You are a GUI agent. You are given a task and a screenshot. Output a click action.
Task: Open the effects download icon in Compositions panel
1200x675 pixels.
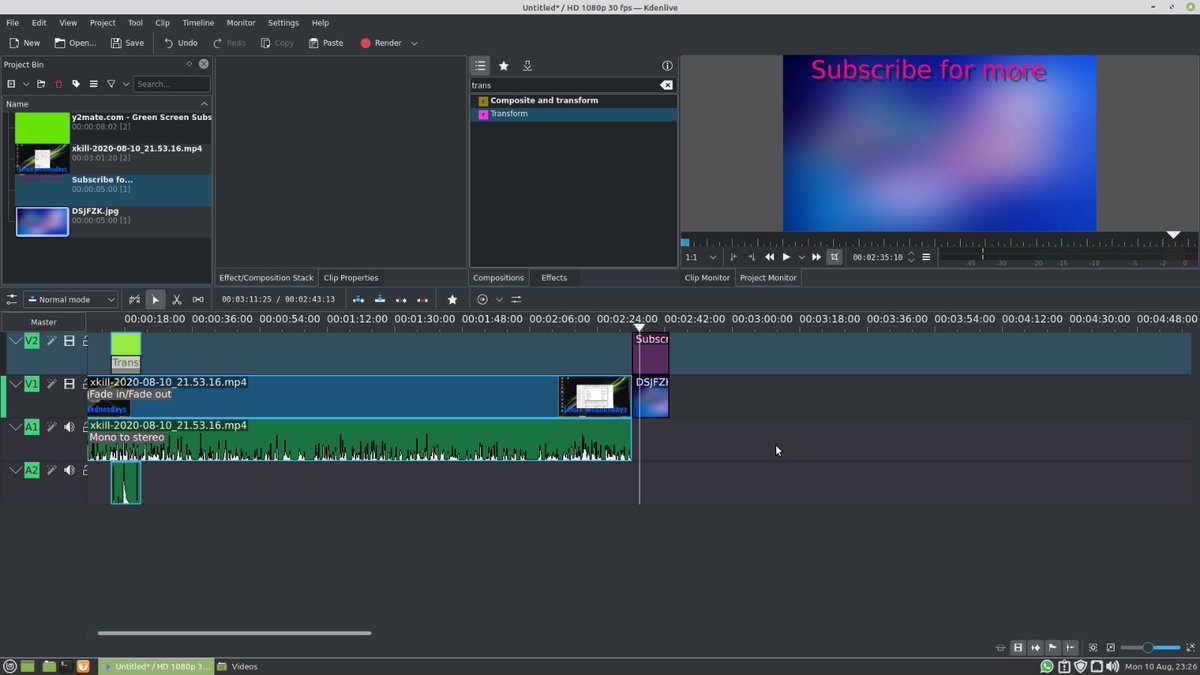pos(529,65)
